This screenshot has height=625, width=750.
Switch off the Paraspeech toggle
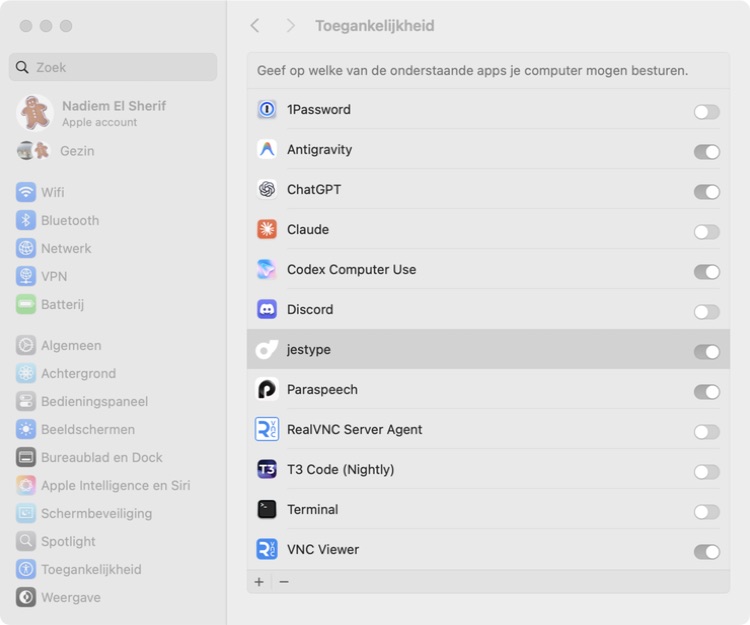coord(706,392)
